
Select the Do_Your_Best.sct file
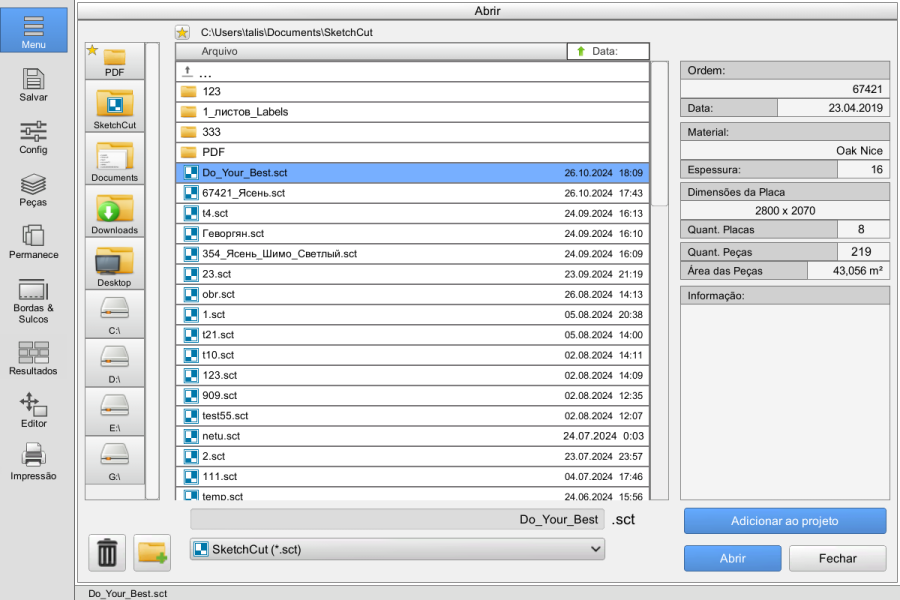(x=412, y=173)
